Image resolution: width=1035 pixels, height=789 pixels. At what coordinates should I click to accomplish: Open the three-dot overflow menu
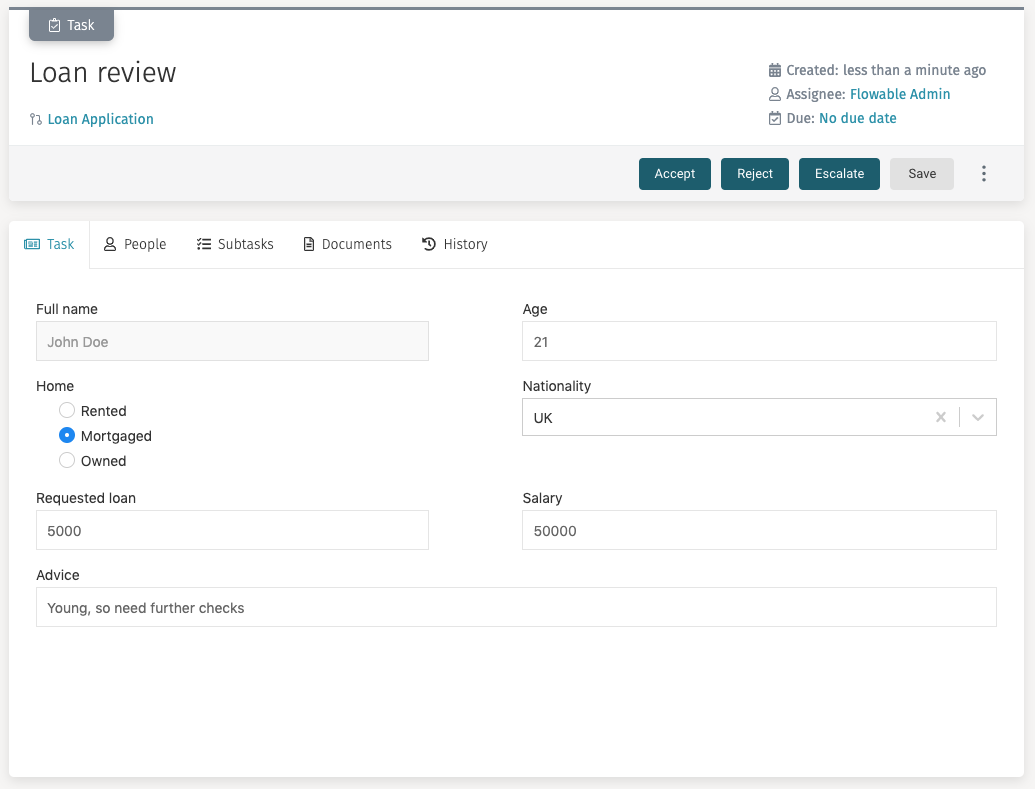click(x=984, y=173)
